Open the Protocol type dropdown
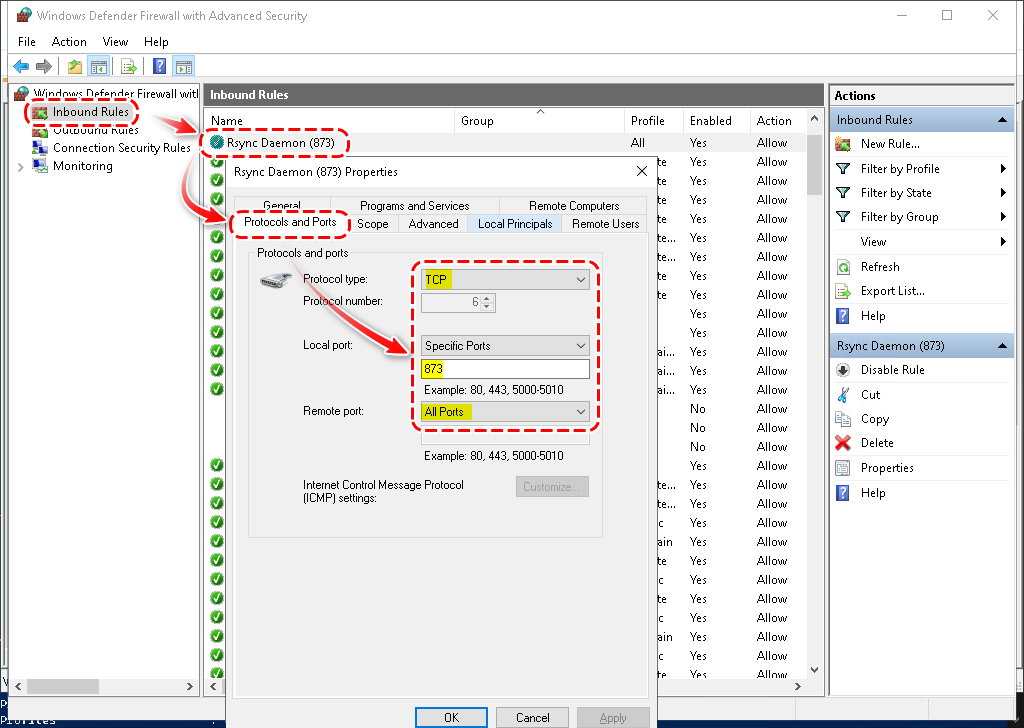This screenshot has width=1024, height=728. [x=505, y=281]
